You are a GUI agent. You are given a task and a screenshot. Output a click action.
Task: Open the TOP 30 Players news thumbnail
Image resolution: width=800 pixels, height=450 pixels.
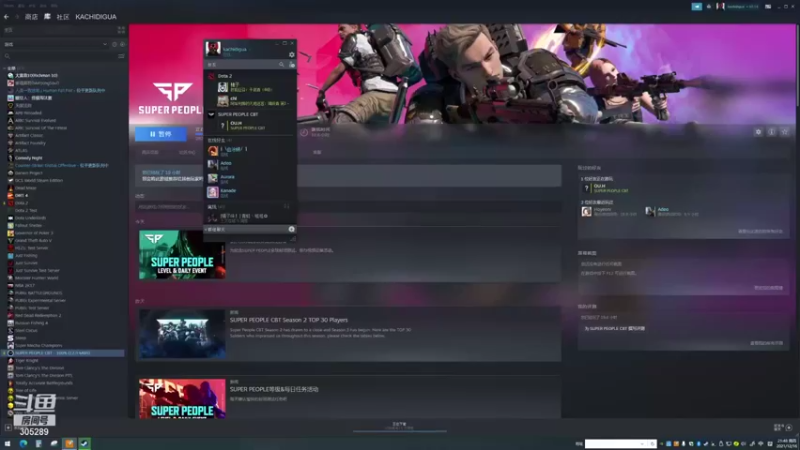(182, 334)
